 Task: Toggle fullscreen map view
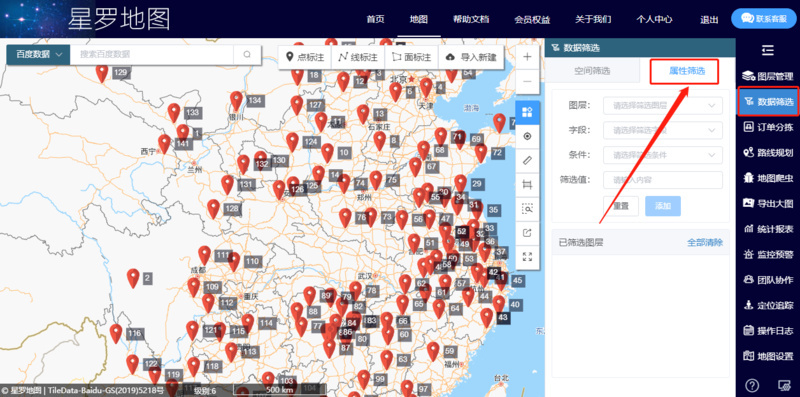click(x=528, y=257)
